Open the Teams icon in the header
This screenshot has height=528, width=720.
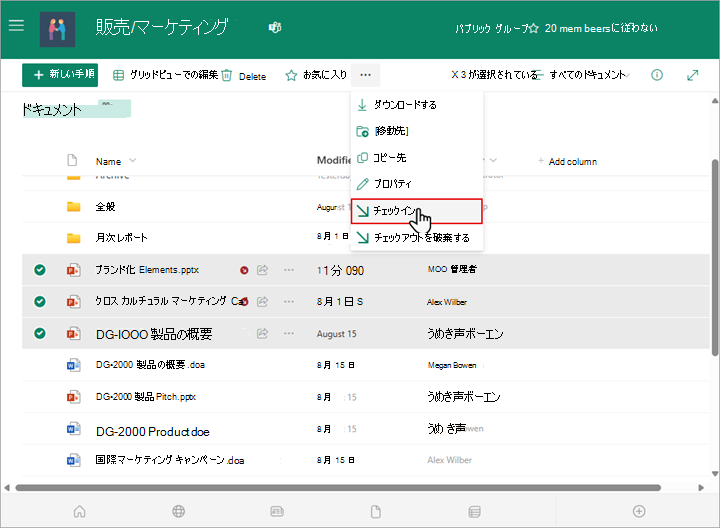[x=275, y=28]
